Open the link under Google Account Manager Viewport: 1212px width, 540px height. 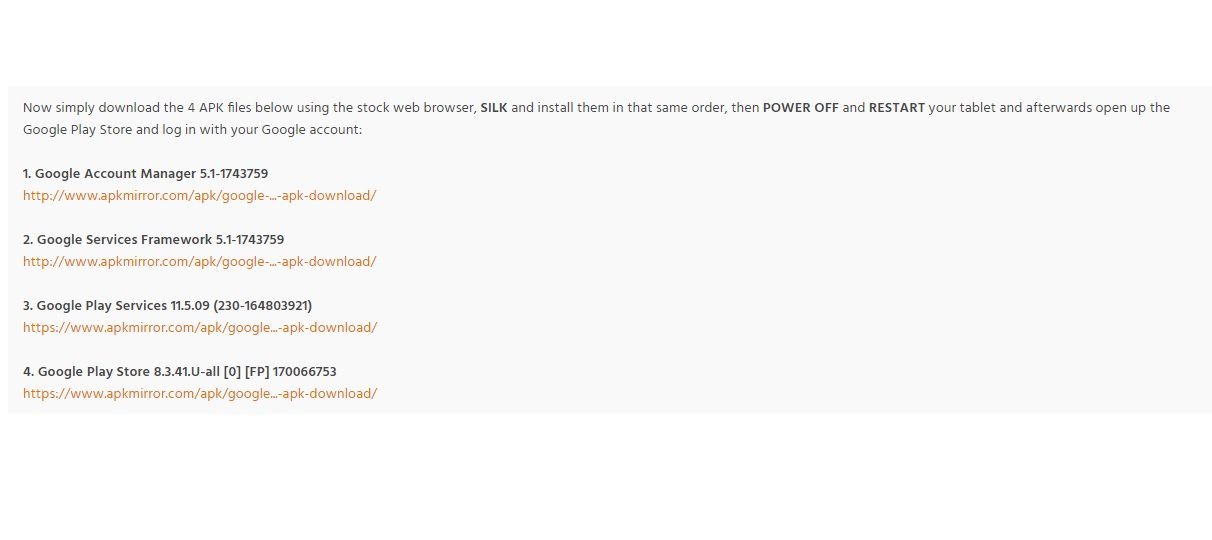[199, 196]
